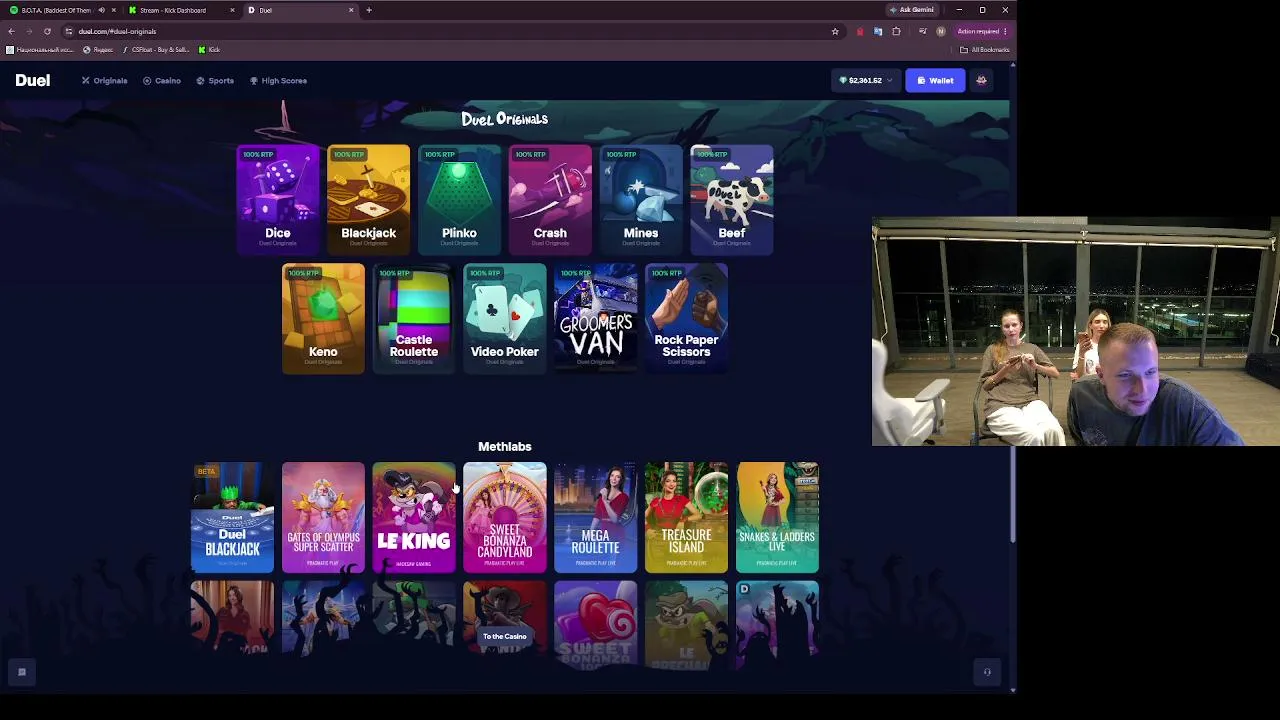Go back in the browser
This screenshot has height=720, width=1280.
click(11, 31)
